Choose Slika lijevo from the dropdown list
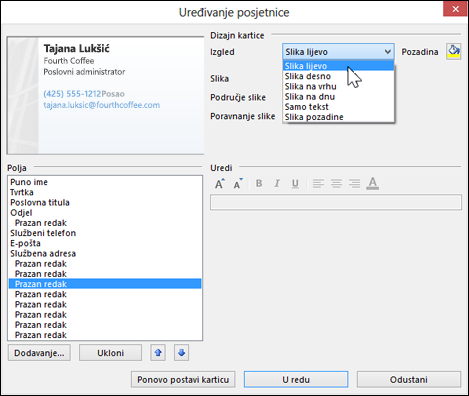Viewport: 469px width, 396px height. (338, 66)
